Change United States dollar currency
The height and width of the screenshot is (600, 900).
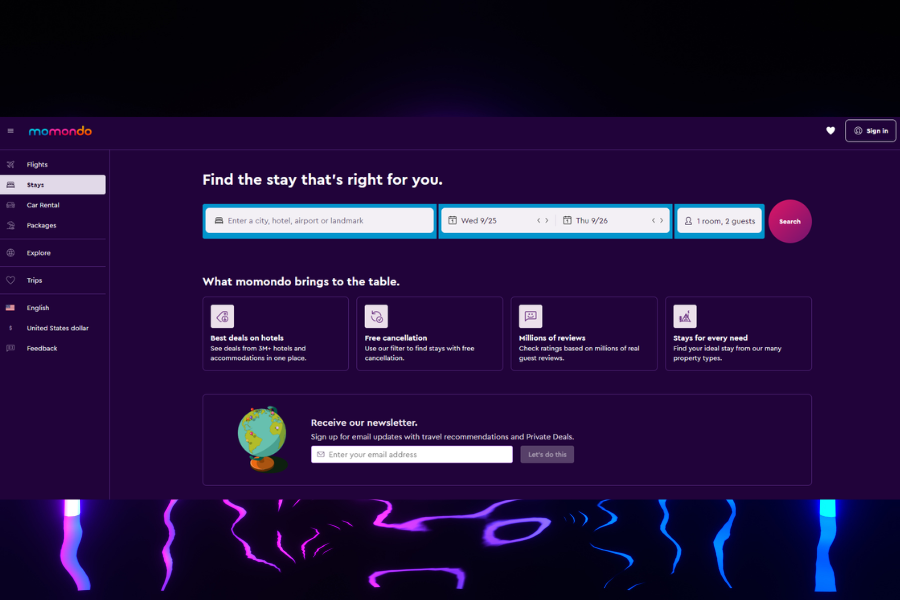tap(57, 328)
